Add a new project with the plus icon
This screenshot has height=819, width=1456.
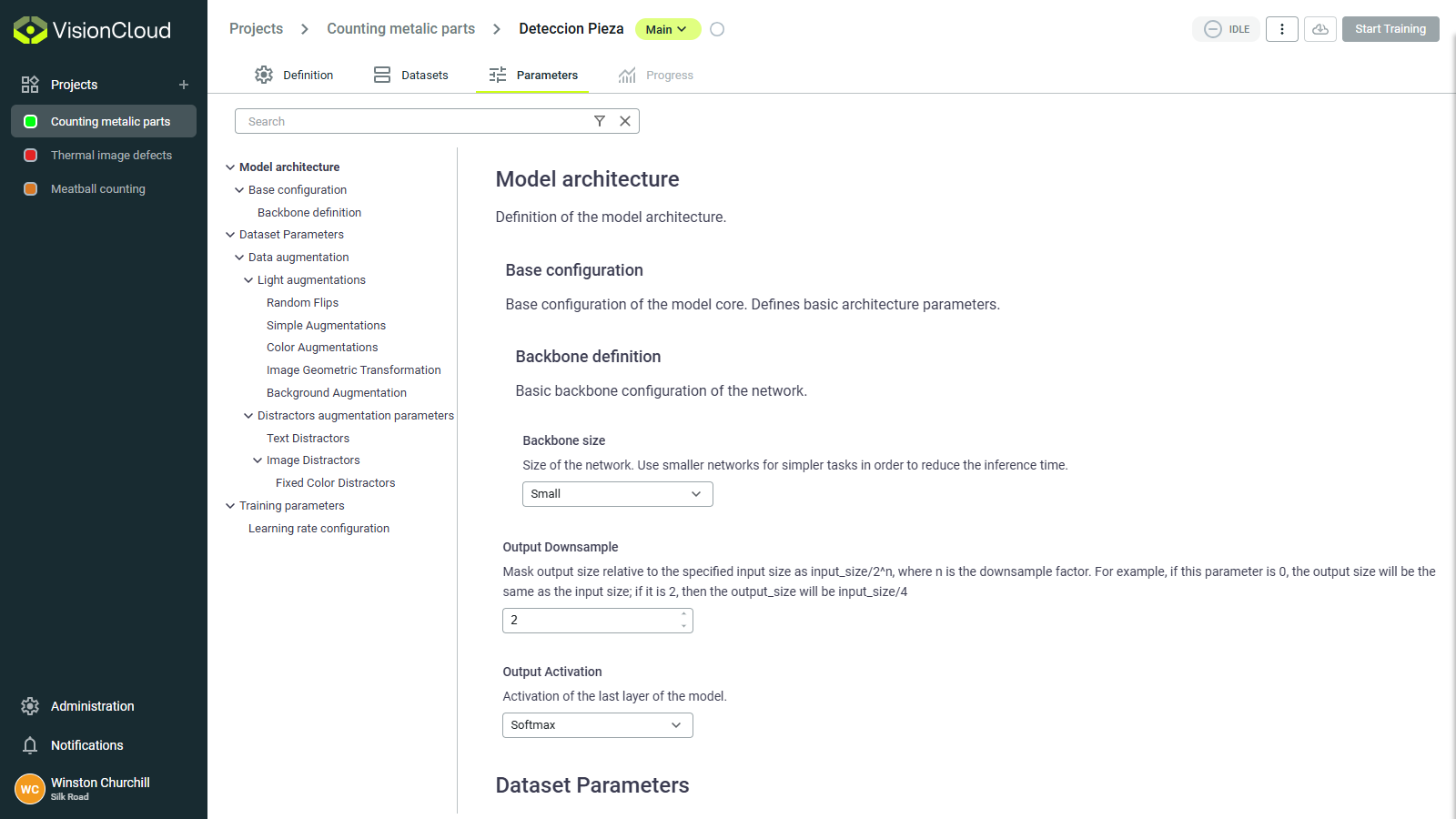(183, 84)
